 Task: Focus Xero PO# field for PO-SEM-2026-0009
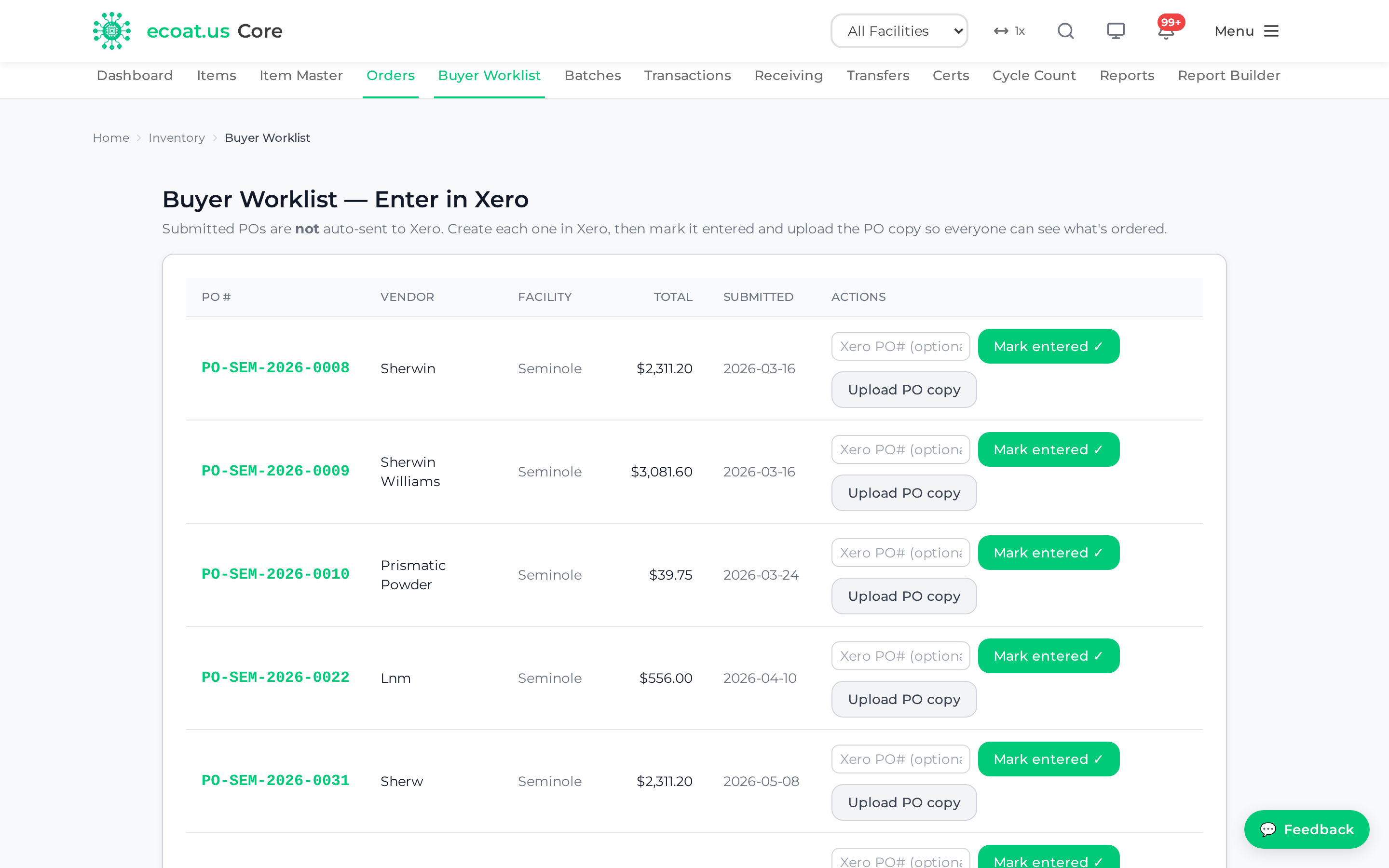(x=900, y=449)
